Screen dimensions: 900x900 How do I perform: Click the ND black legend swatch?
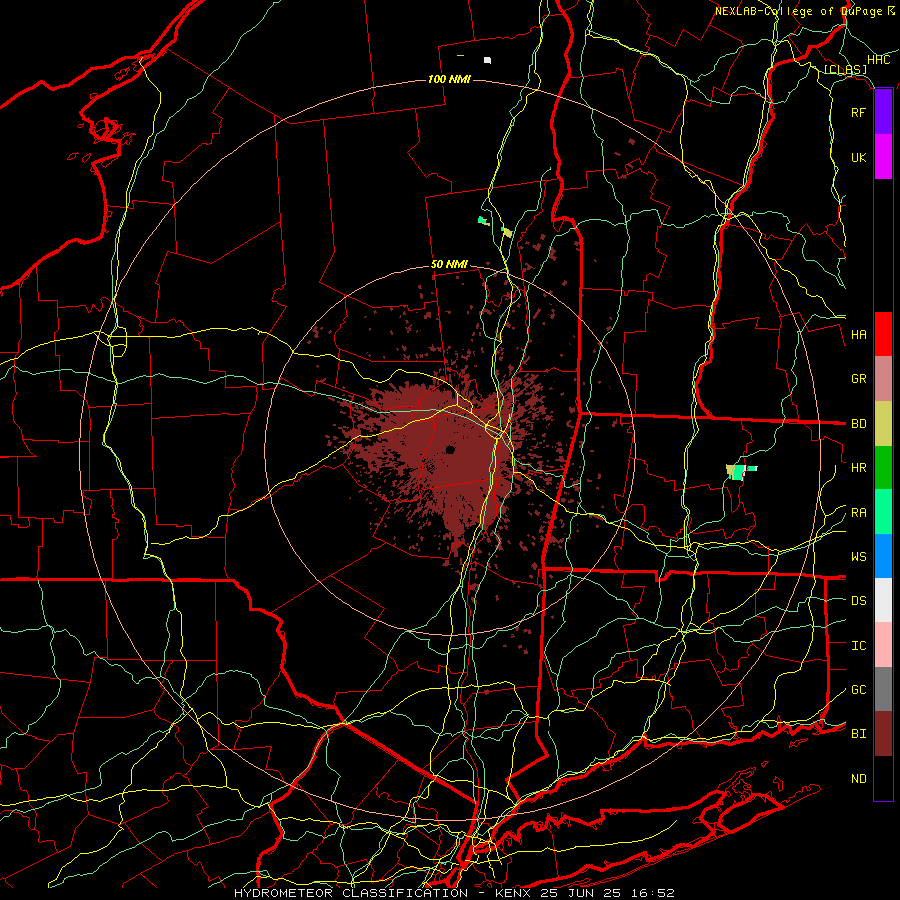pos(883,778)
